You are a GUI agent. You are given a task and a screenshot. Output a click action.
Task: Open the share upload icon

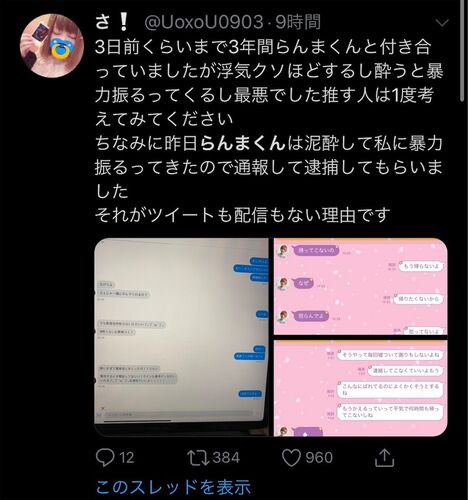(385, 457)
